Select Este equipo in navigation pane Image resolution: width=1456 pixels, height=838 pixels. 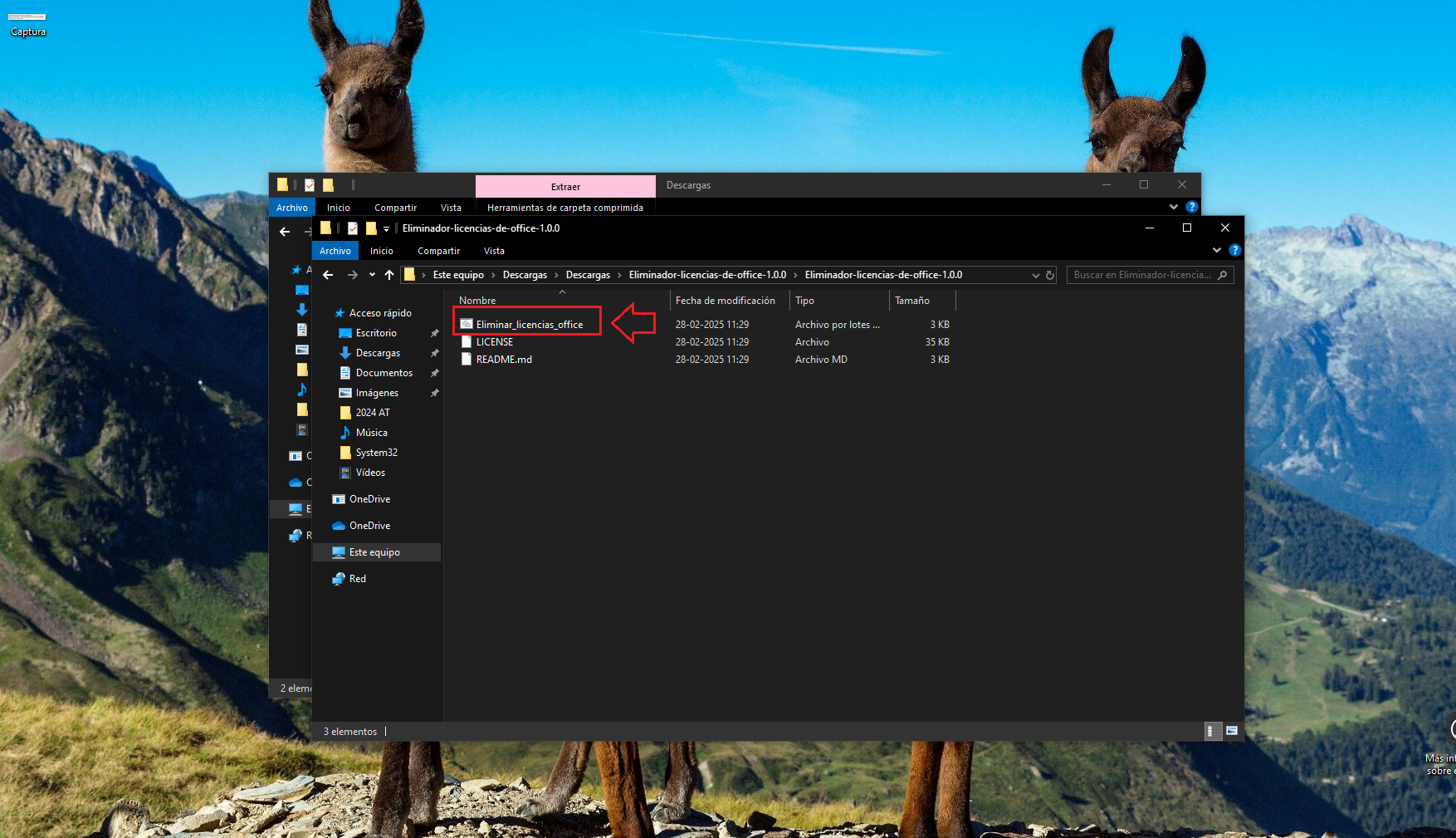[x=374, y=552]
